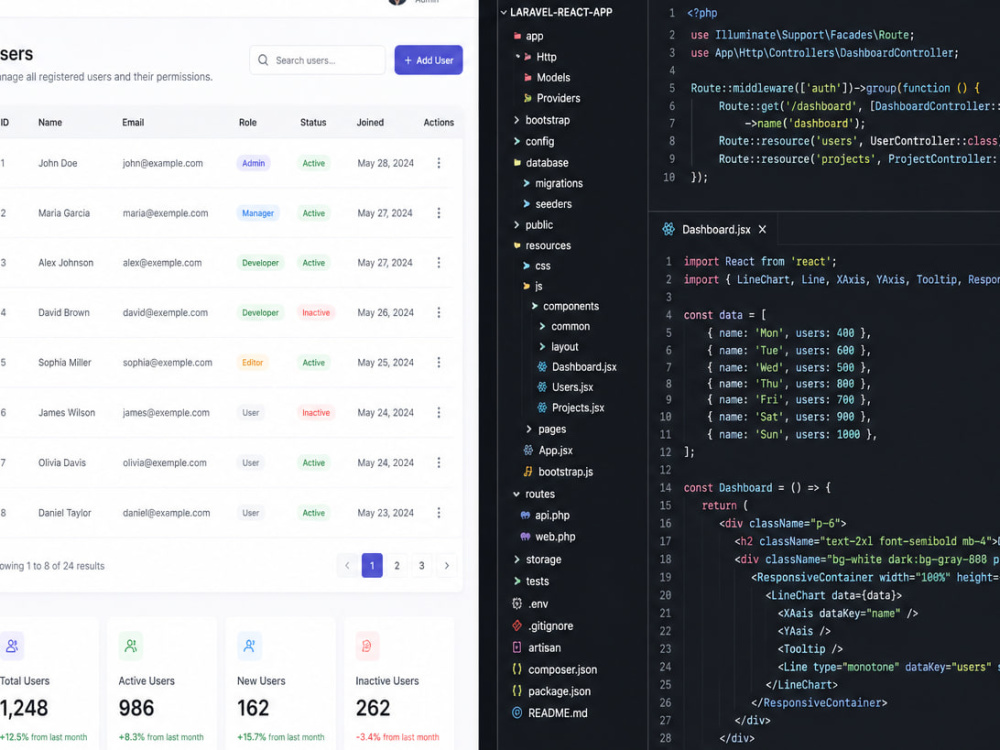Open api.php in routes
1000x750 pixels.
[545, 515]
